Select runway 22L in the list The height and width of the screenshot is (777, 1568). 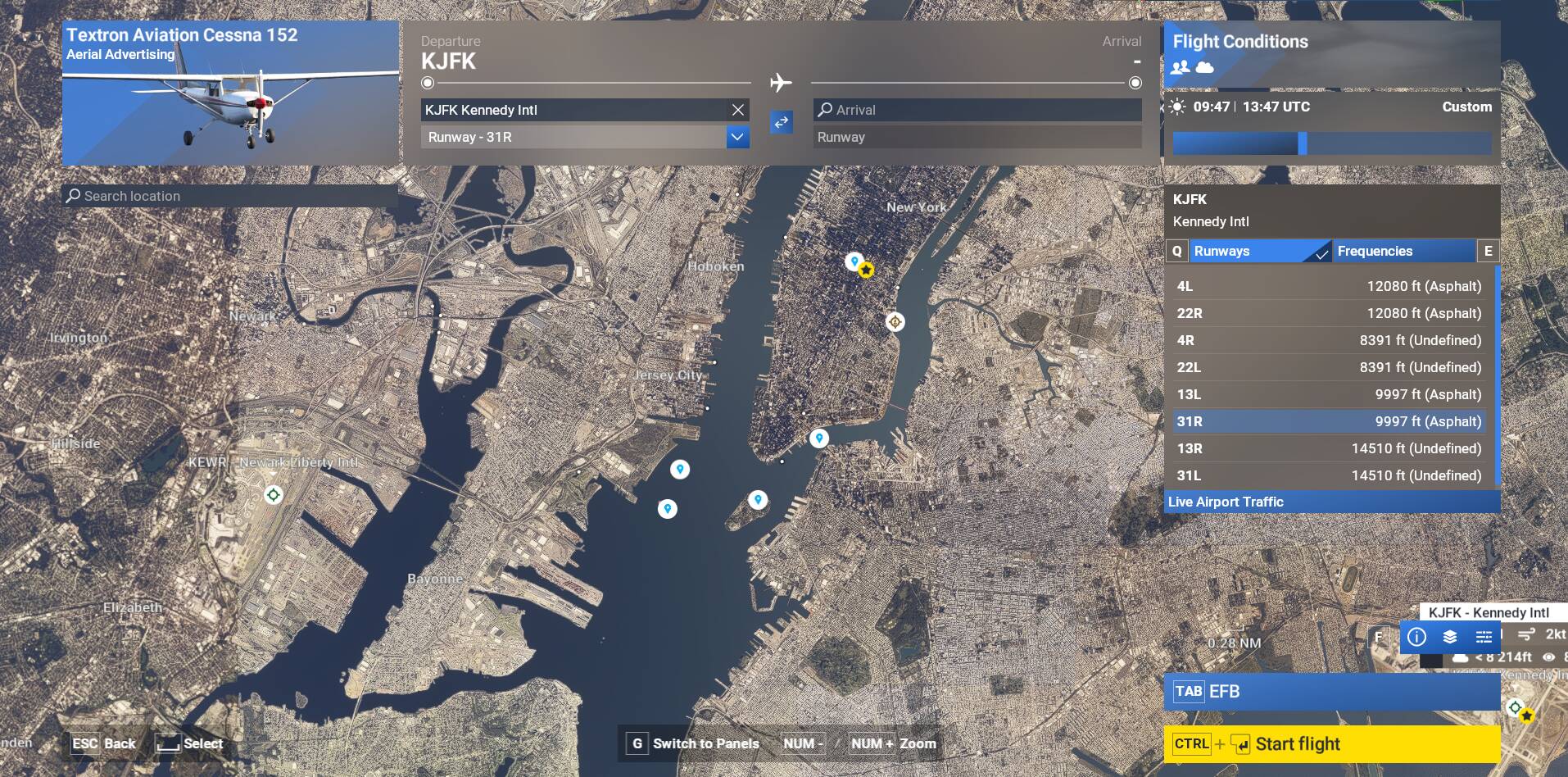coord(1329,367)
